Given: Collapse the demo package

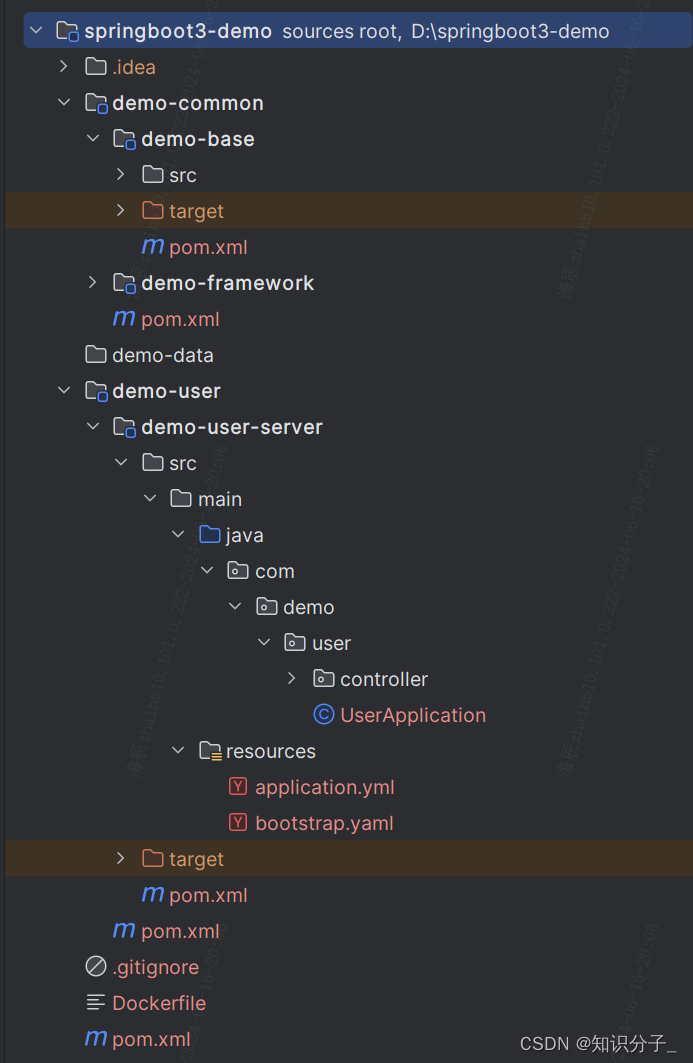Looking at the screenshot, I should pyautogui.click(x=235, y=606).
